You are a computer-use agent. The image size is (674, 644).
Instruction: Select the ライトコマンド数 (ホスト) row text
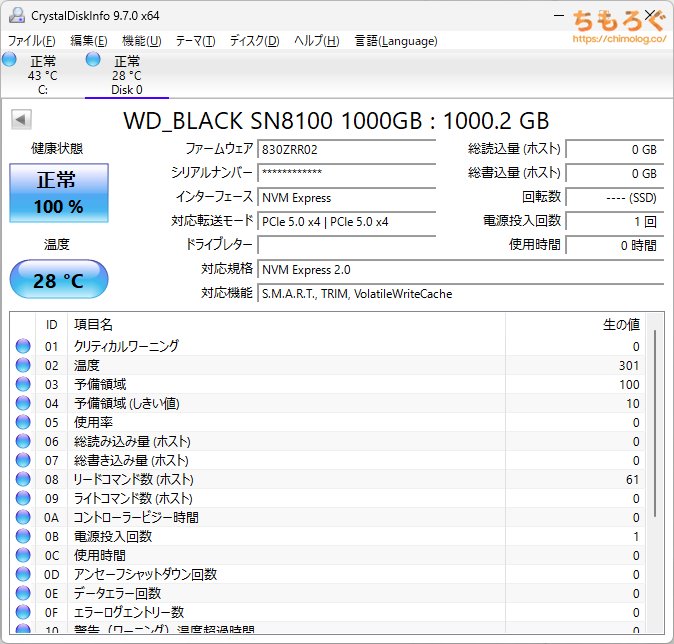[133, 498]
